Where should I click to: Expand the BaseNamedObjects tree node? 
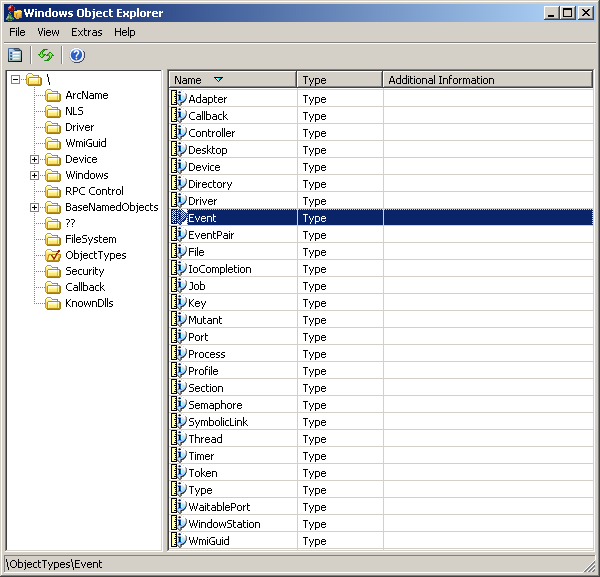coord(34,208)
